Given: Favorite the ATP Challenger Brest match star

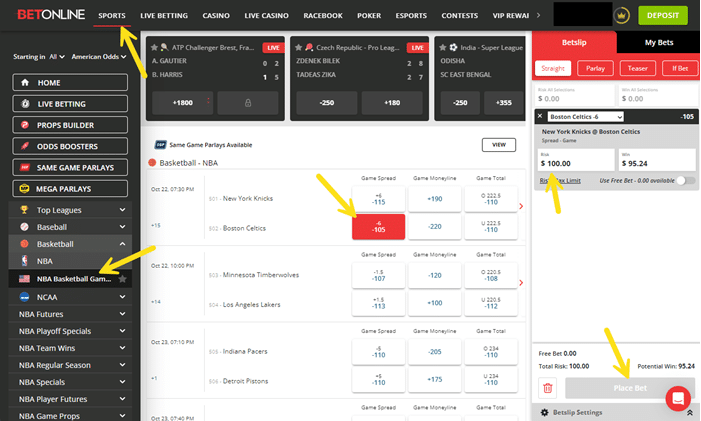Looking at the screenshot, I should tap(154, 47).
